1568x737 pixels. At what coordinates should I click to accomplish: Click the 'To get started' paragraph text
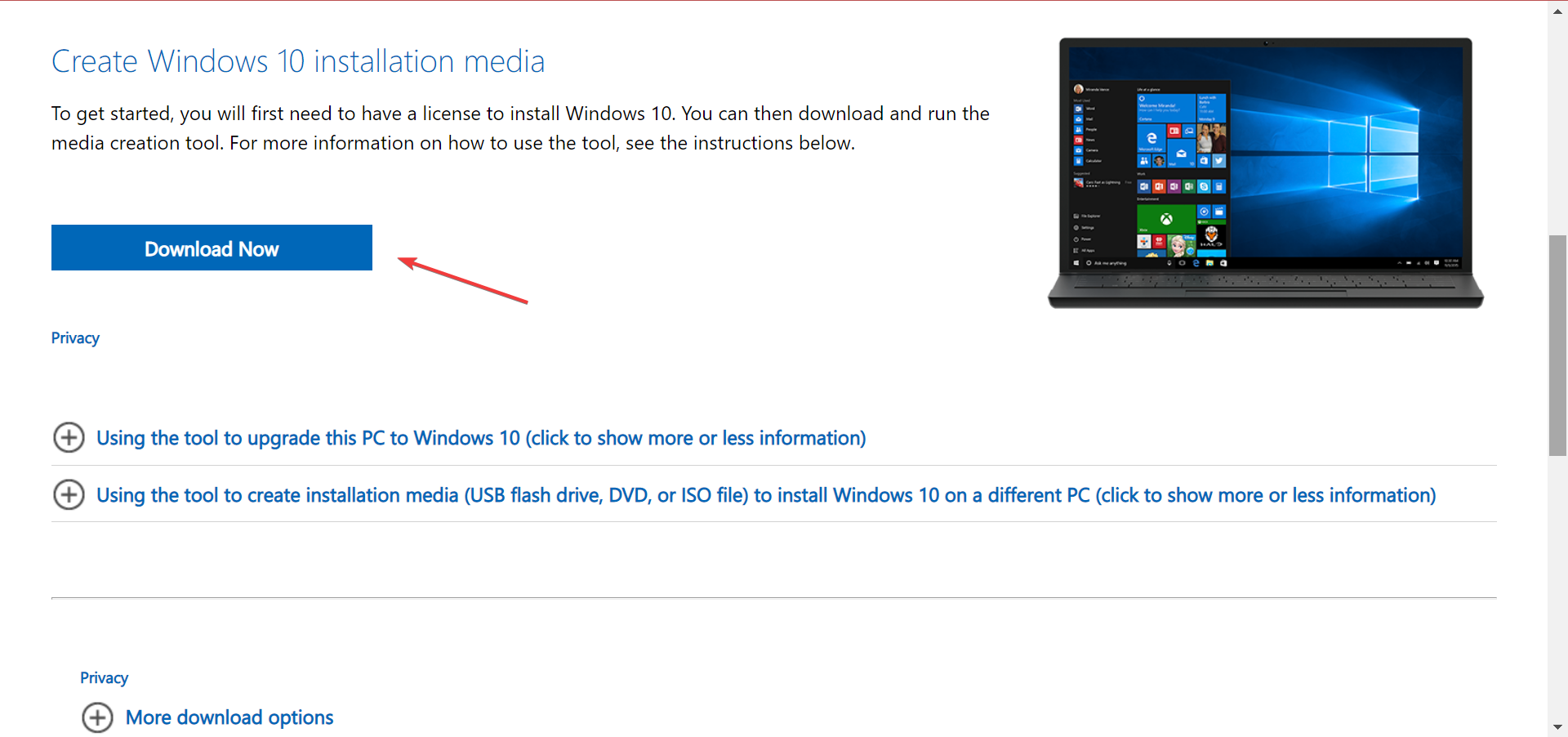tap(520, 128)
